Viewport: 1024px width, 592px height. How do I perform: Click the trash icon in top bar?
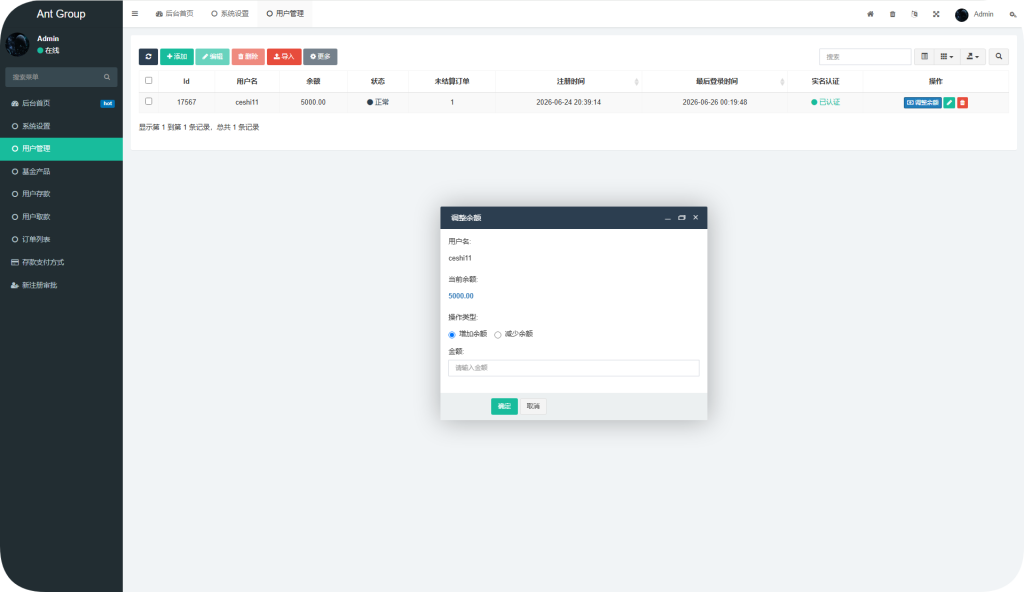(x=892, y=14)
